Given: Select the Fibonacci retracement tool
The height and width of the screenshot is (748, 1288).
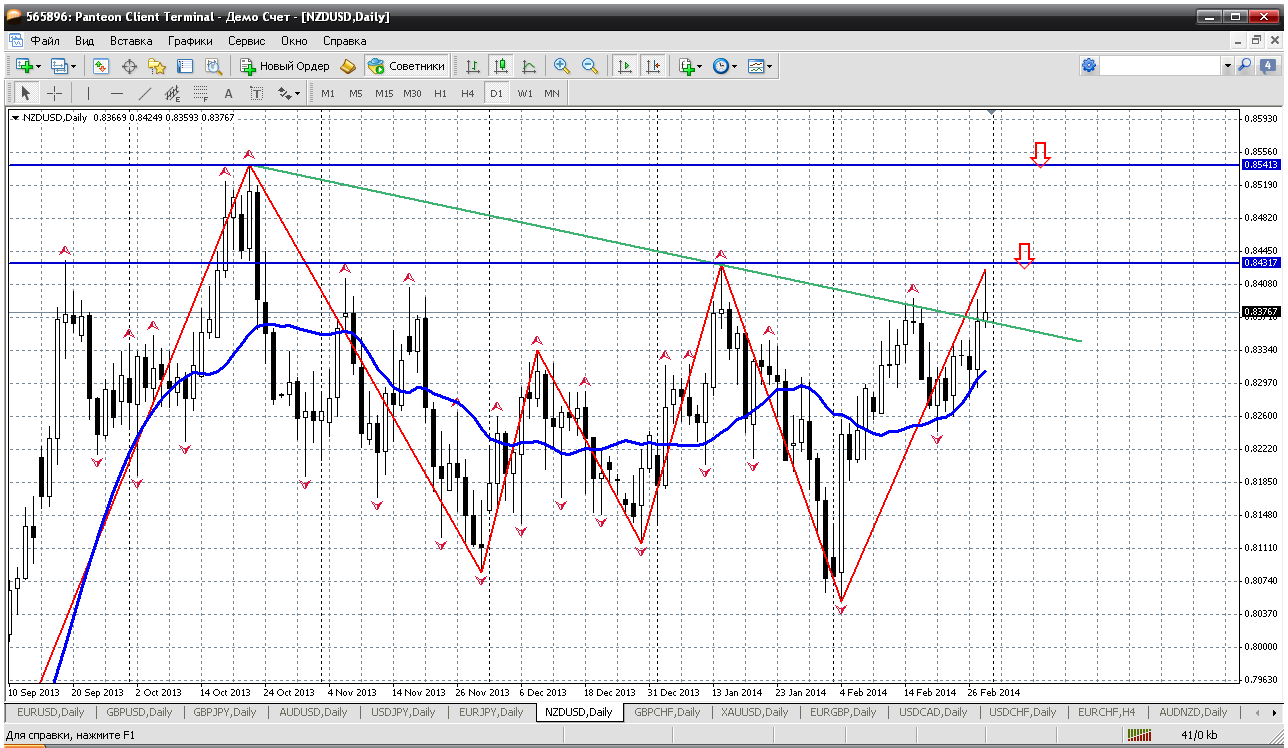Looking at the screenshot, I should [x=200, y=93].
